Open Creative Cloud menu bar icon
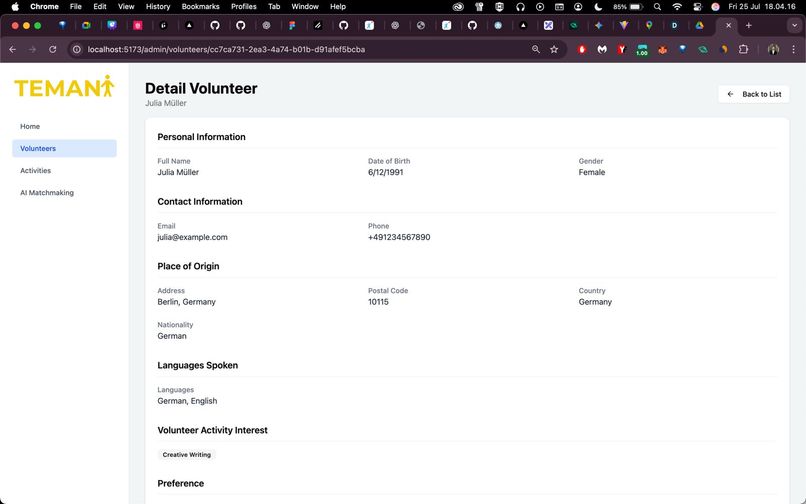 [x=457, y=7]
